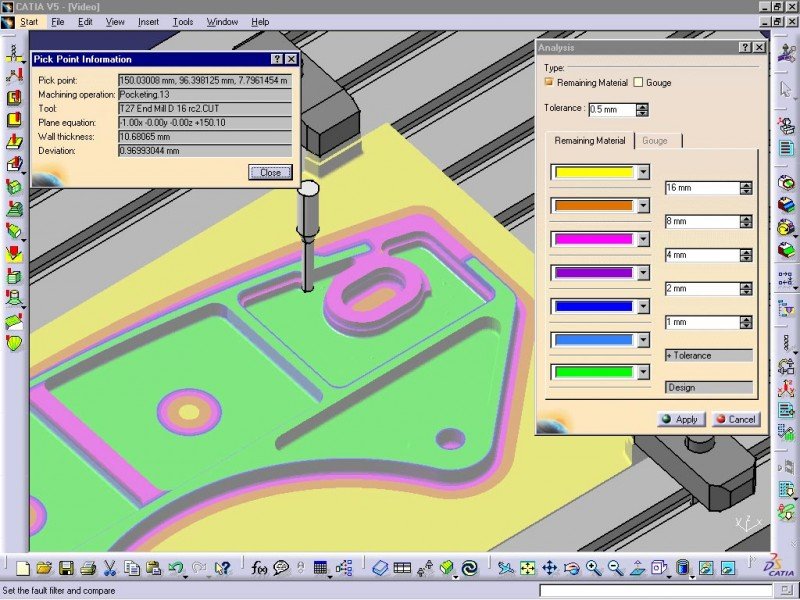Switch to the Remaining Material tab

point(590,141)
